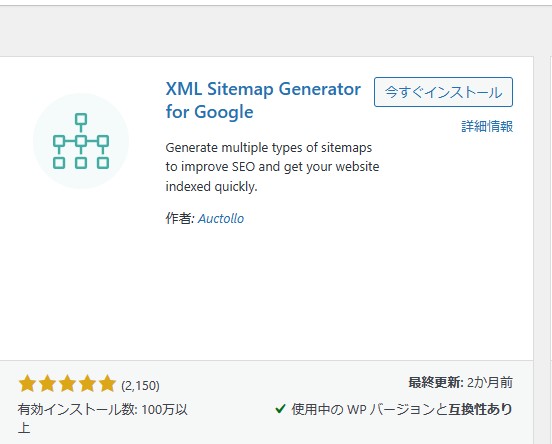Click the first gold rating star
Image resolution: width=552 pixels, height=444 pixels.
click(x=27, y=384)
